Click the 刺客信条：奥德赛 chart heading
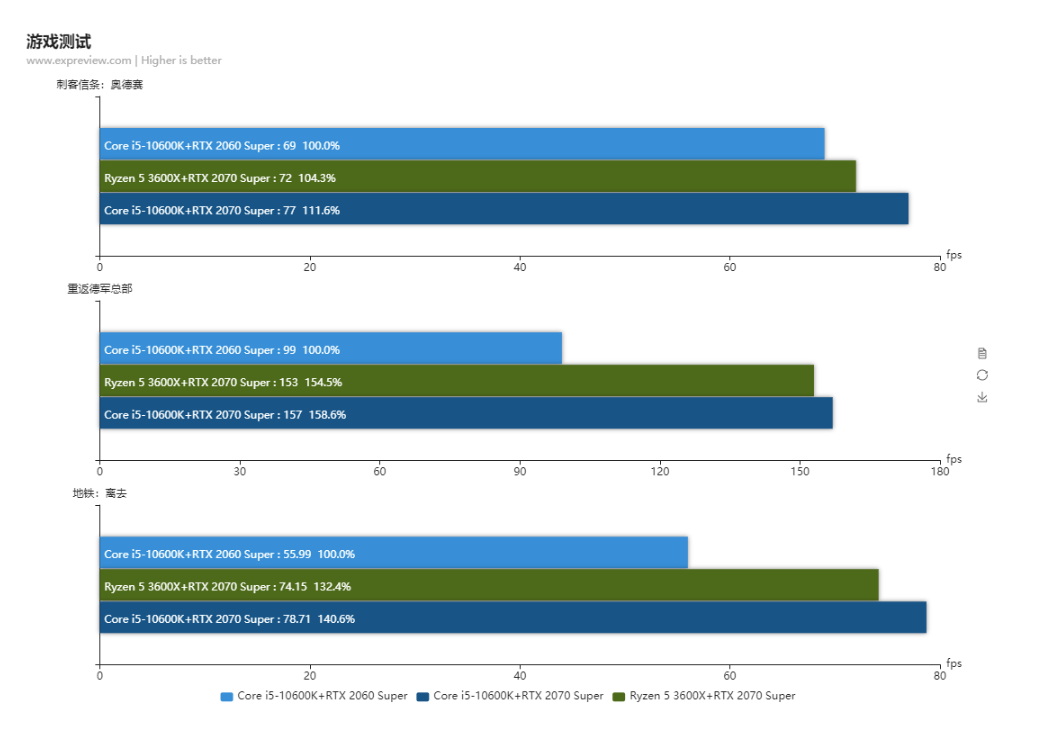 coord(99,85)
